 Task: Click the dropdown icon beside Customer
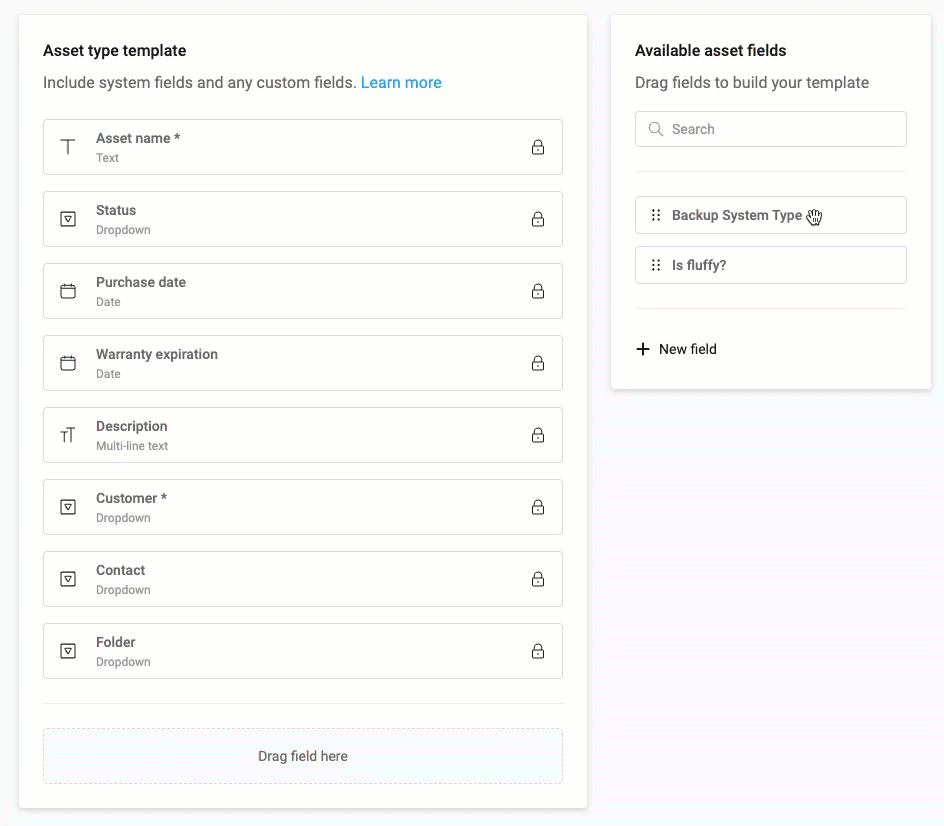68,507
